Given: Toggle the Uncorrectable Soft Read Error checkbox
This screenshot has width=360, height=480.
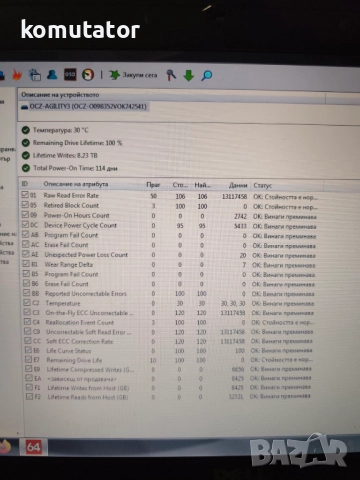Looking at the screenshot, I should [28, 331].
